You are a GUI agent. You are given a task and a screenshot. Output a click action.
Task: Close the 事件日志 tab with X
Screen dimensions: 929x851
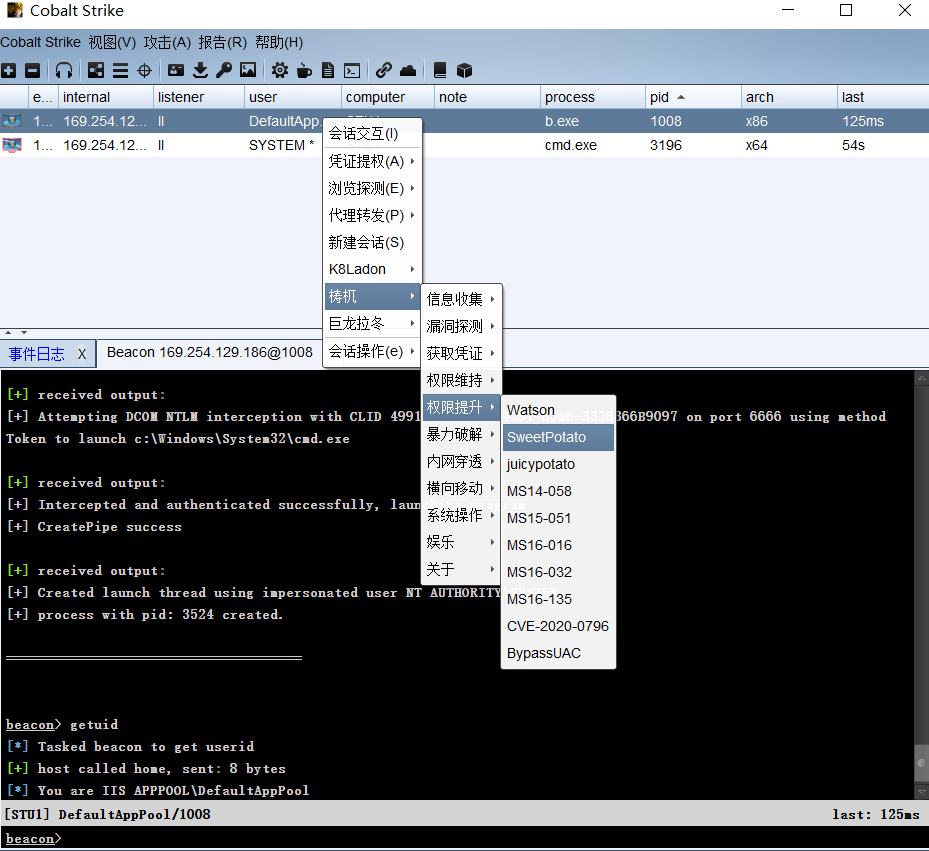tap(82, 354)
